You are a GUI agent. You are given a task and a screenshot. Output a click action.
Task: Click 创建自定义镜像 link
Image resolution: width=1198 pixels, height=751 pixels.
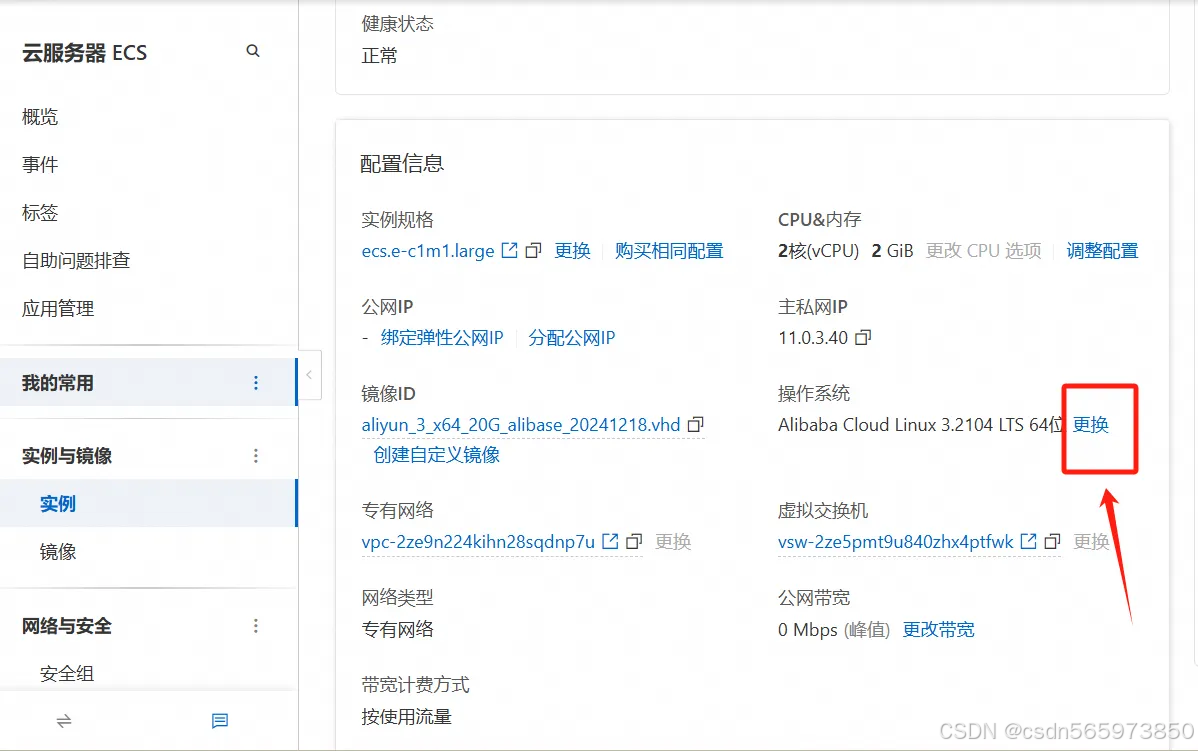(436, 455)
